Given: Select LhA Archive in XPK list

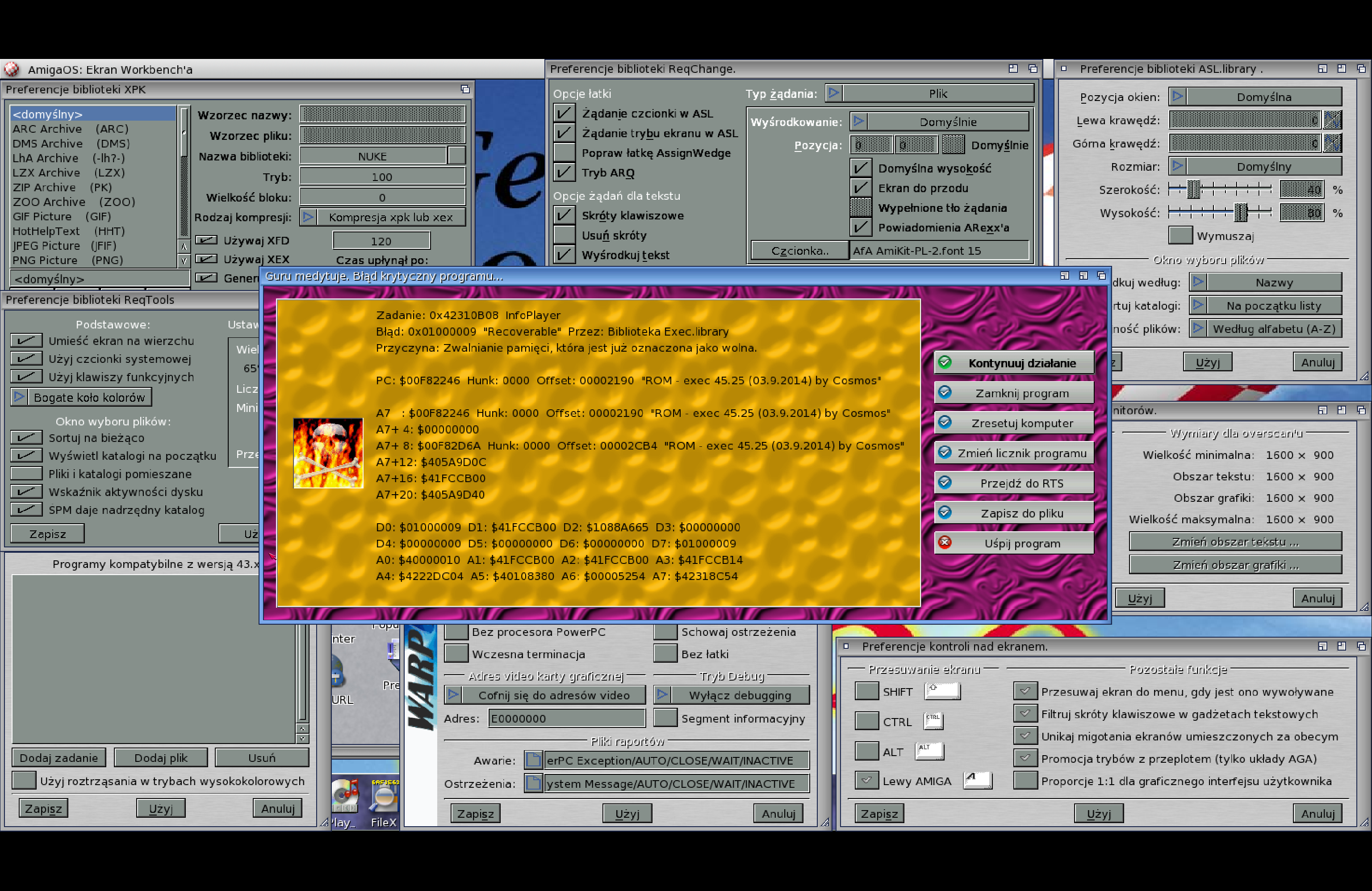Looking at the screenshot, I should click(93, 158).
